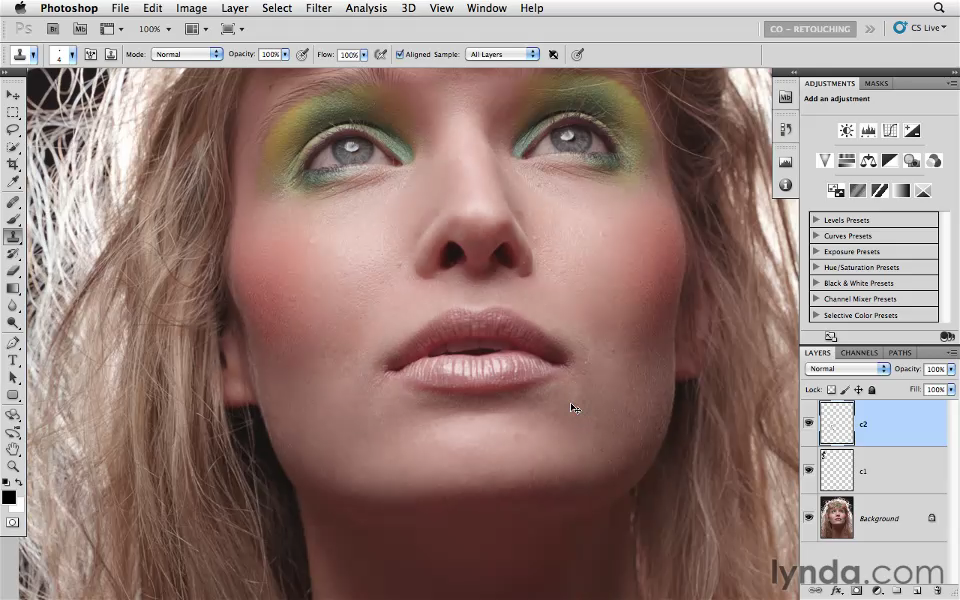Select the Crop tool
This screenshot has width=960, height=600.
[12, 164]
